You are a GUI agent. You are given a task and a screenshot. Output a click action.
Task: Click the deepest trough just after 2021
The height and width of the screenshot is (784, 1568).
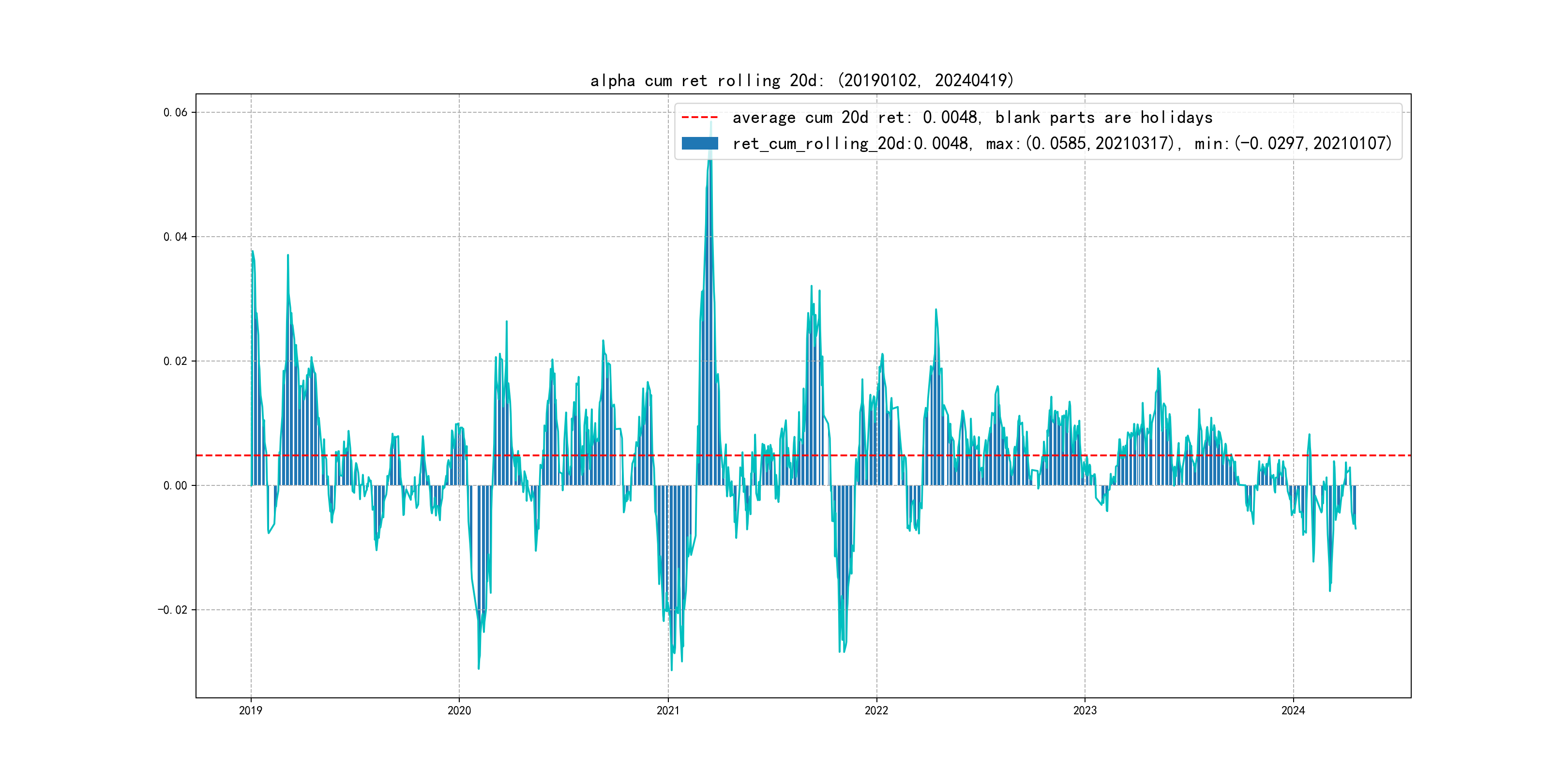pyautogui.click(x=671, y=668)
